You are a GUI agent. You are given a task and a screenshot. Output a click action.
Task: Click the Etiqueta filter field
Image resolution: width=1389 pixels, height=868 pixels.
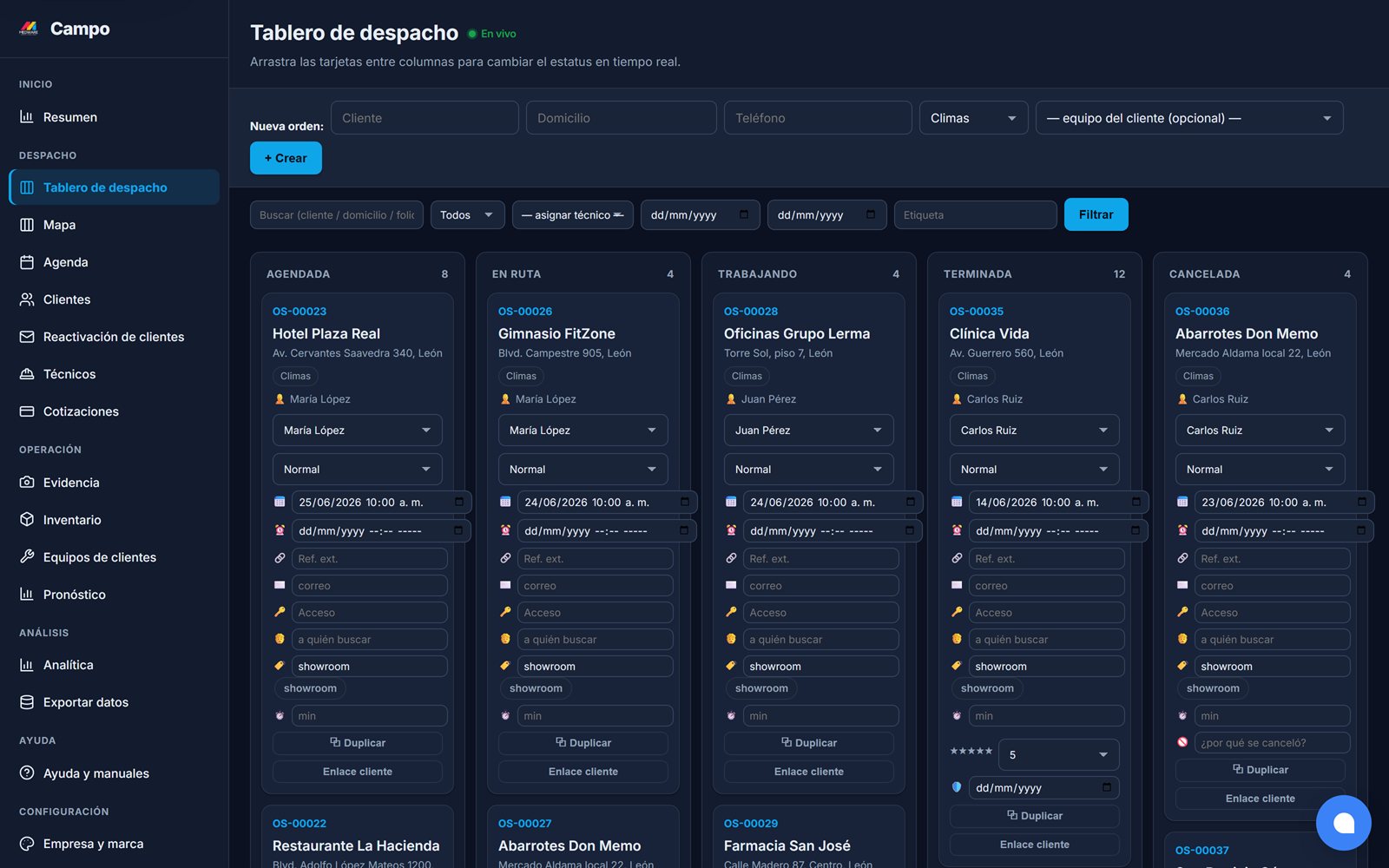click(x=975, y=215)
